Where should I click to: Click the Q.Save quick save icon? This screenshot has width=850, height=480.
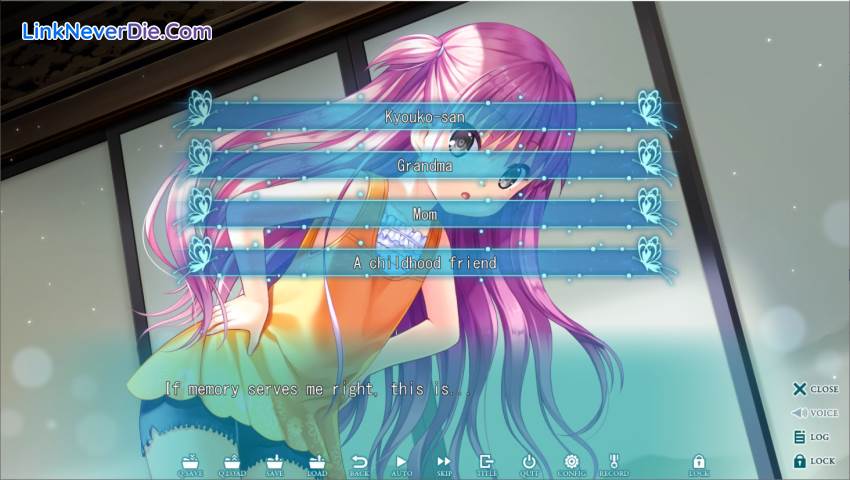click(x=189, y=464)
